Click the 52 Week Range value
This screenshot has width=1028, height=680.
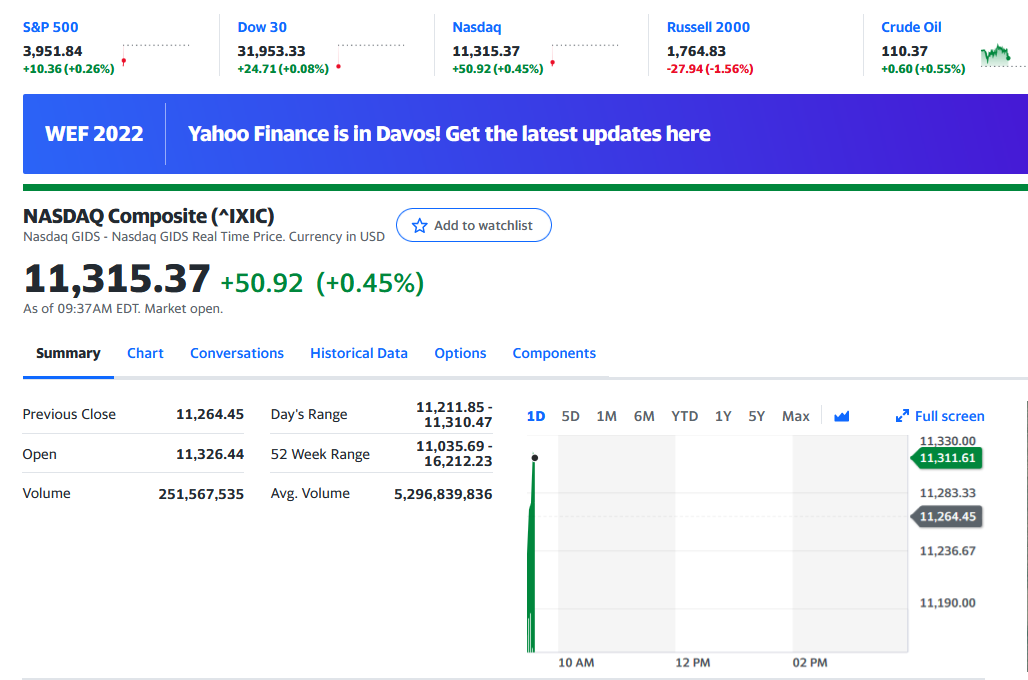click(x=454, y=454)
